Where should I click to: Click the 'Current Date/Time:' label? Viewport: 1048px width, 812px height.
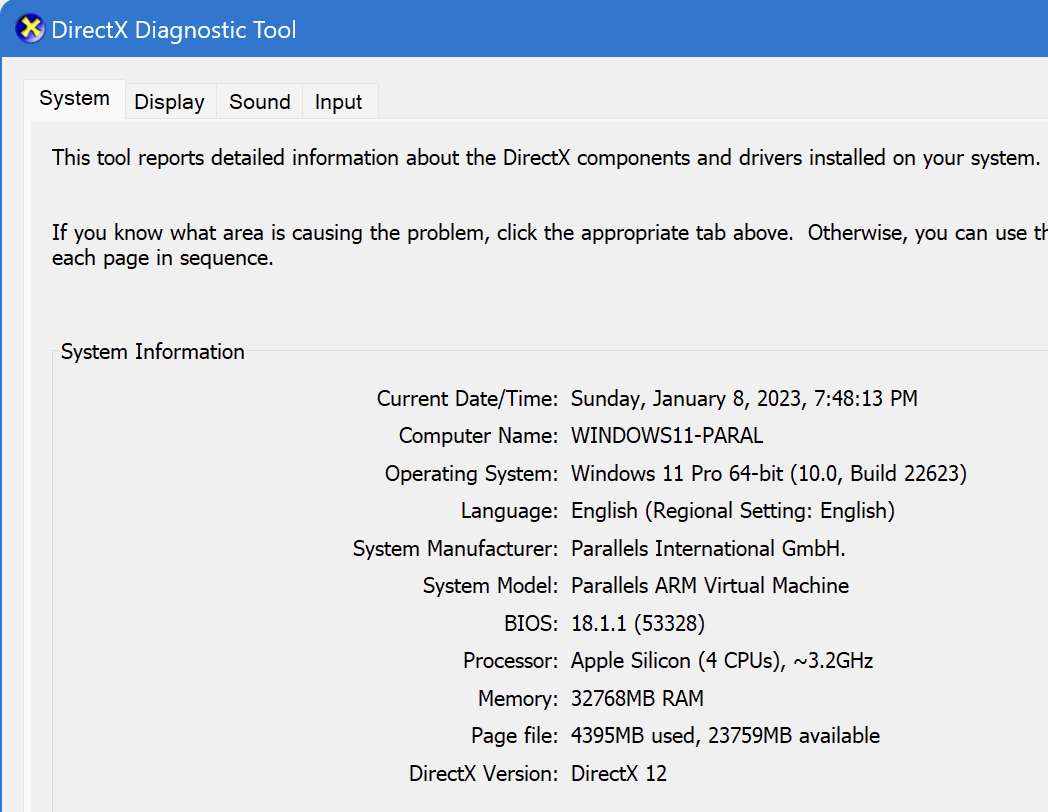tap(467, 398)
